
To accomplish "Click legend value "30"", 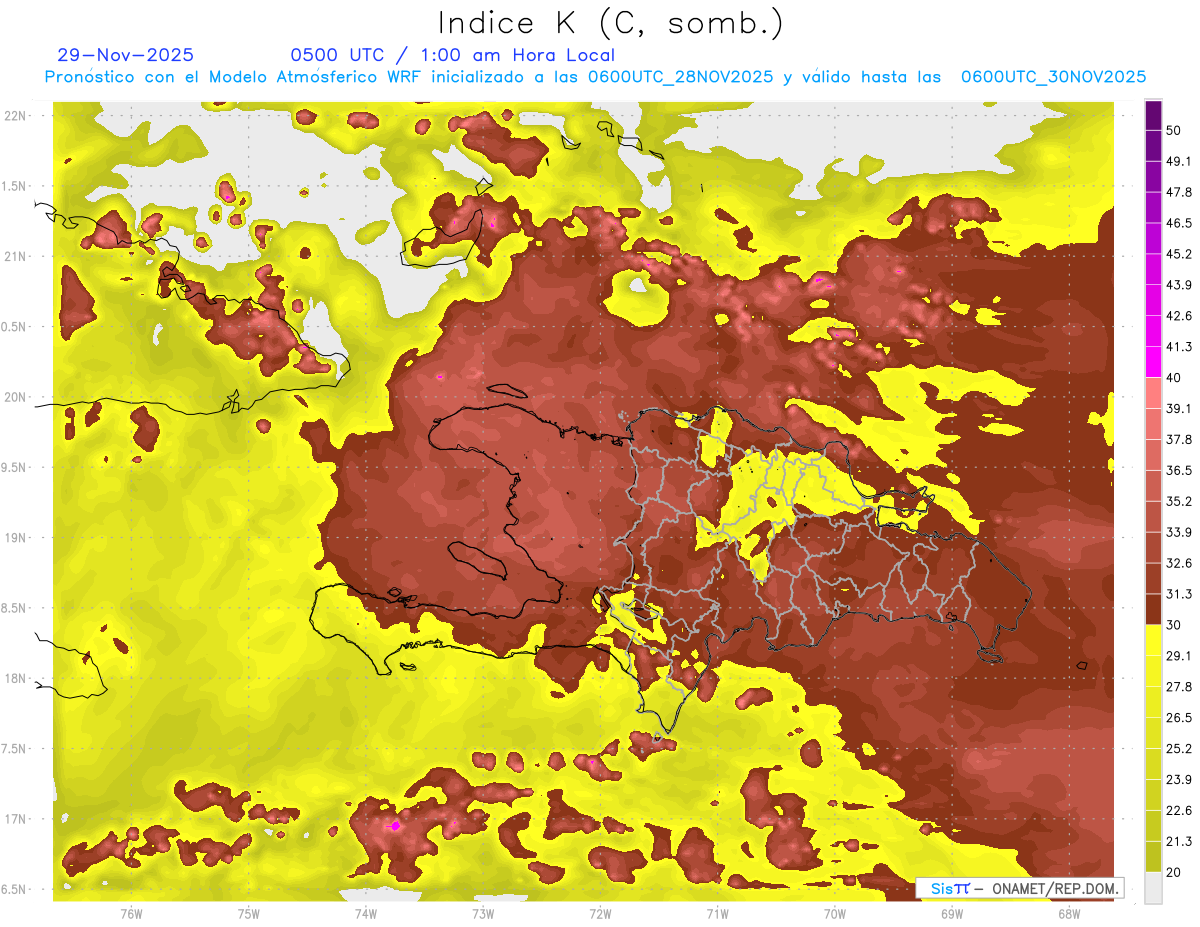I will point(1173,625).
